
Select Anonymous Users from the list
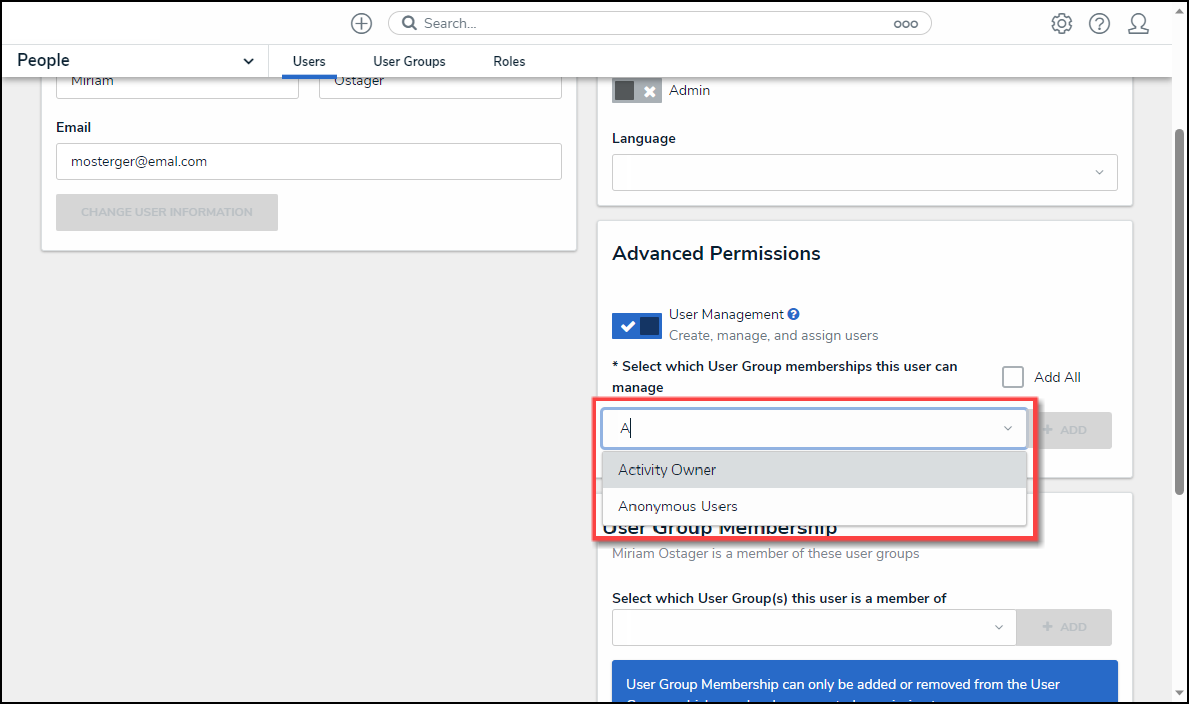point(814,506)
